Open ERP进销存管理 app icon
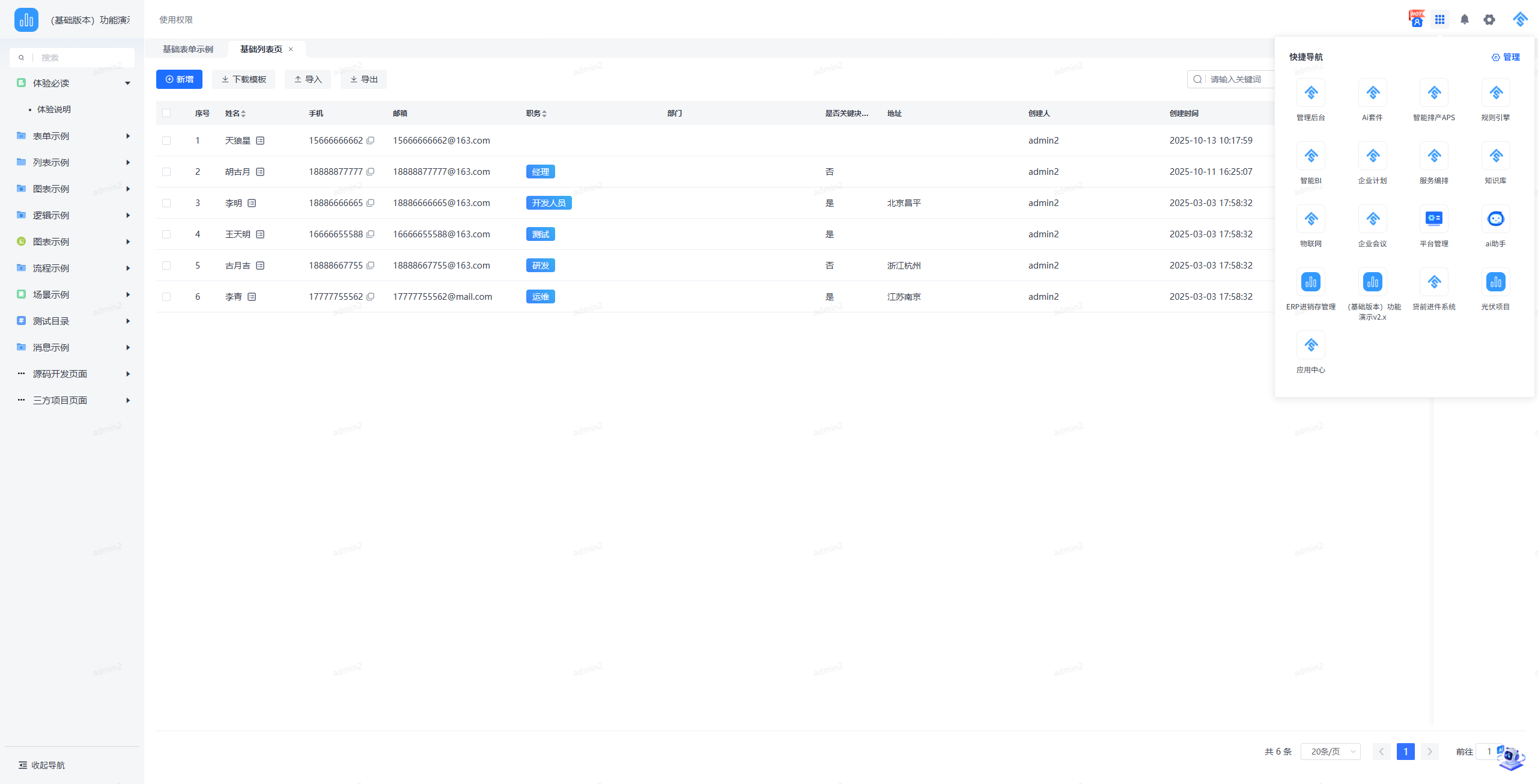1538x784 pixels. pyautogui.click(x=1310, y=282)
